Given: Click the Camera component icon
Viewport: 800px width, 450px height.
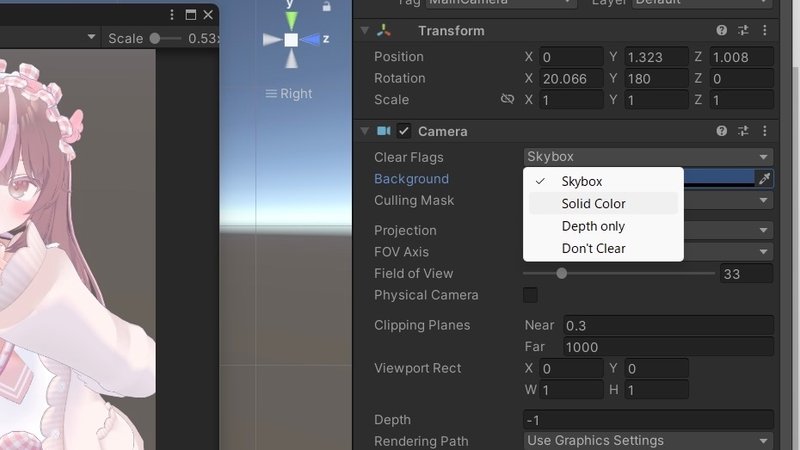Looking at the screenshot, I should tap(384, 131).
